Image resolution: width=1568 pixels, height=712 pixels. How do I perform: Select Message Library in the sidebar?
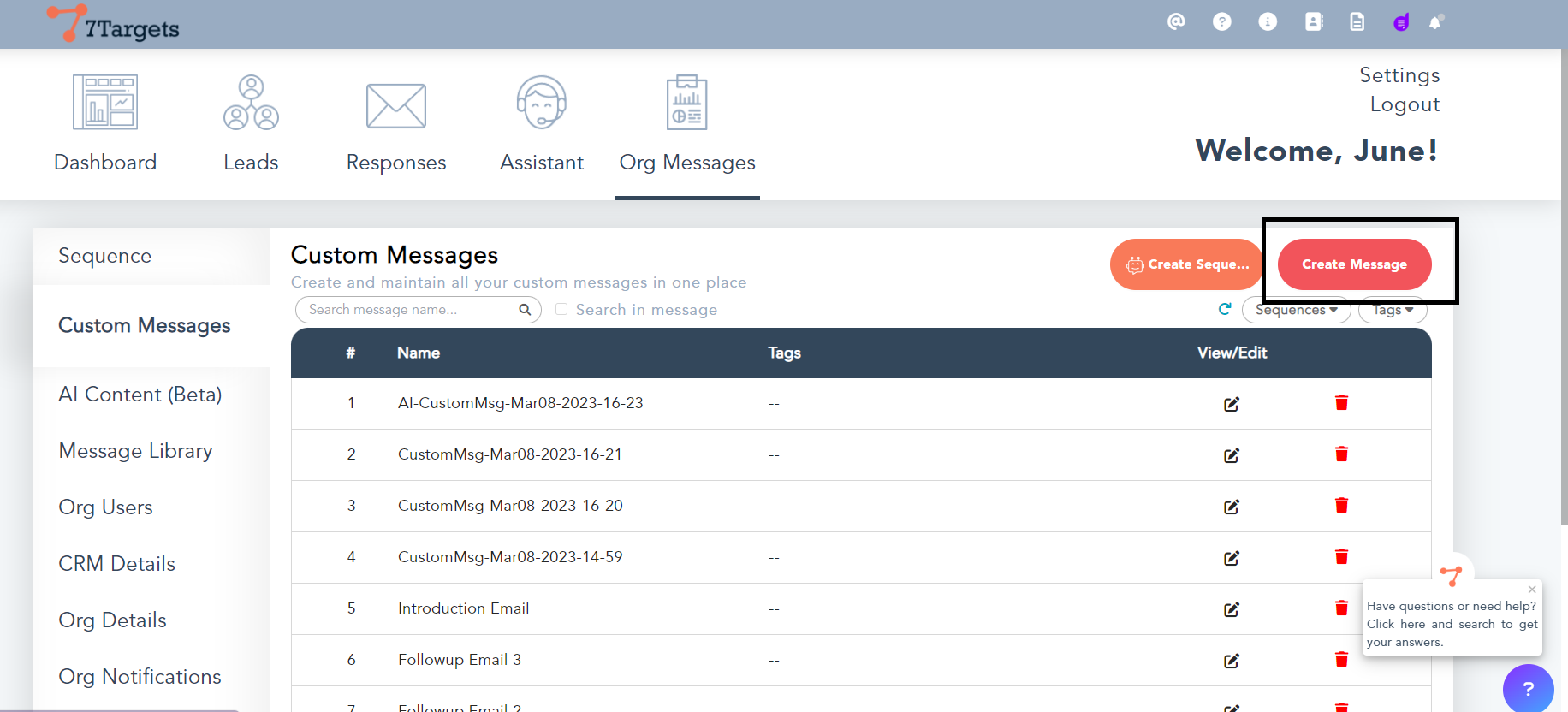[x=135, y=451]
